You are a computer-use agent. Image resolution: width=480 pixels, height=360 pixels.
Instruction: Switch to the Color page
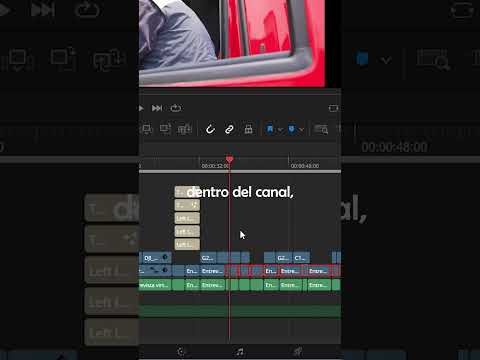(181, 352)
